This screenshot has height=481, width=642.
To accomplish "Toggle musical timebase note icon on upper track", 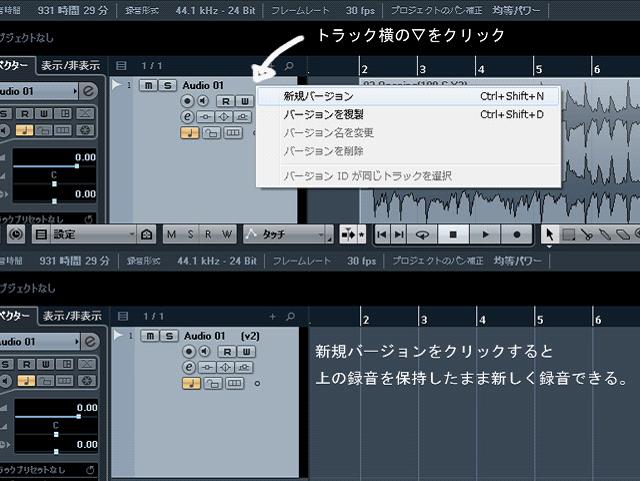I will coord(188,133).
